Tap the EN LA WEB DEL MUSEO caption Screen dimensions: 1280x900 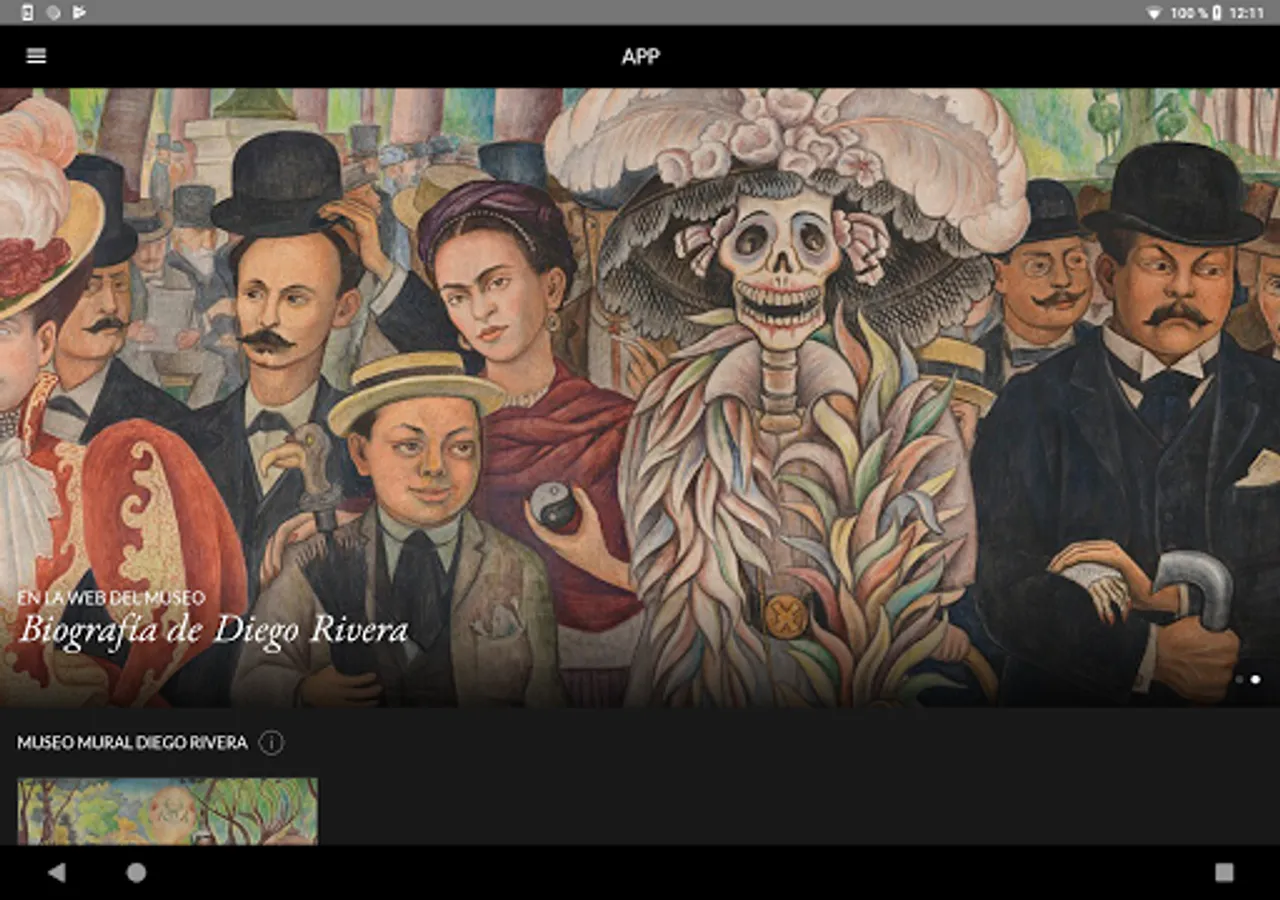pos(111,598)
